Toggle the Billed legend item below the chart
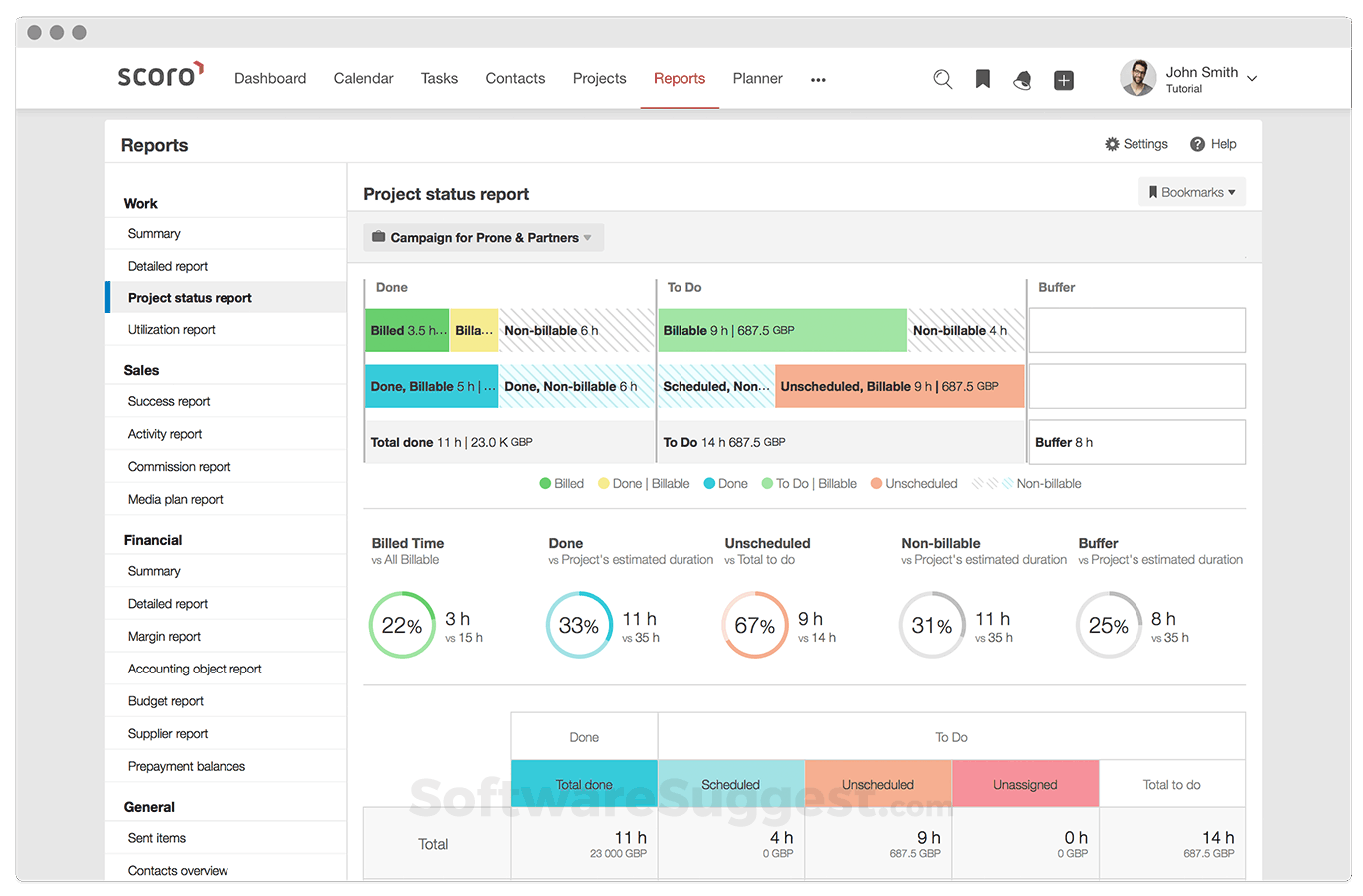This screenshot has height=896, width=1363. 561,483
